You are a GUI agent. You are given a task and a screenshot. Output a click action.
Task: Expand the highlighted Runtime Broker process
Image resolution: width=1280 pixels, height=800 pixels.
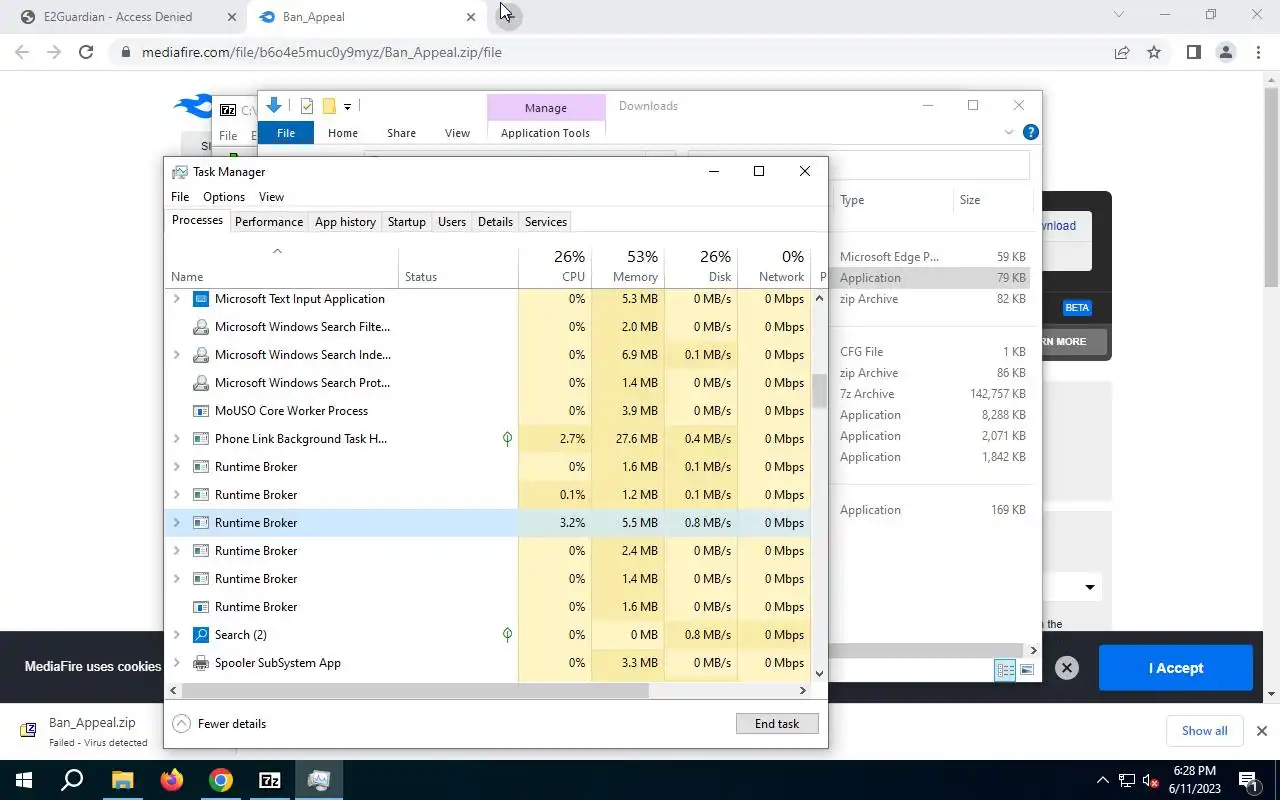coord(177,523)
